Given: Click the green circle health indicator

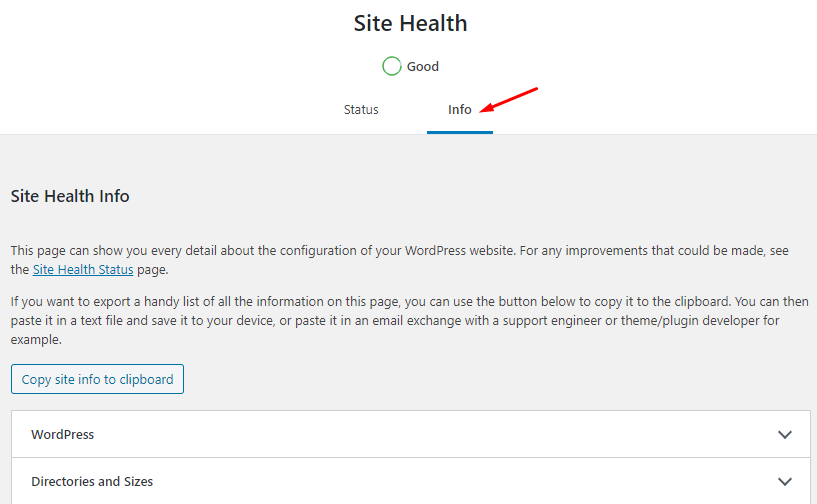Looking at the screenshot, I should click(x=391, y=66).
